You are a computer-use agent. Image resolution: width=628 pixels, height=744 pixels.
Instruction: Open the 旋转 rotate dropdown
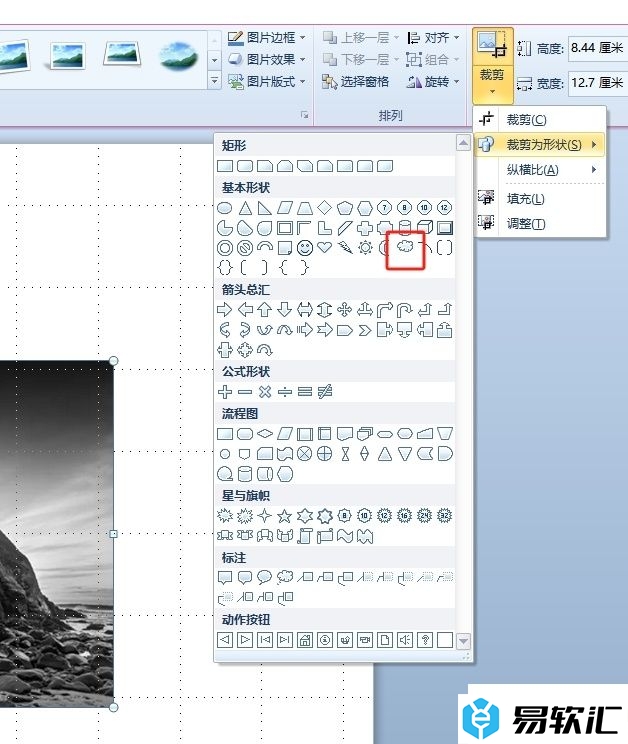pyautogui.click(x=434, y=82)
